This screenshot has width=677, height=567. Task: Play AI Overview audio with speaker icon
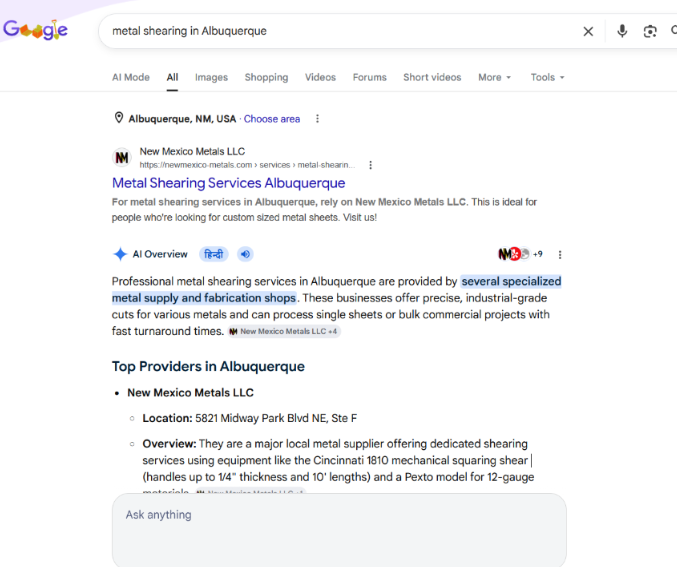(245, 254)
